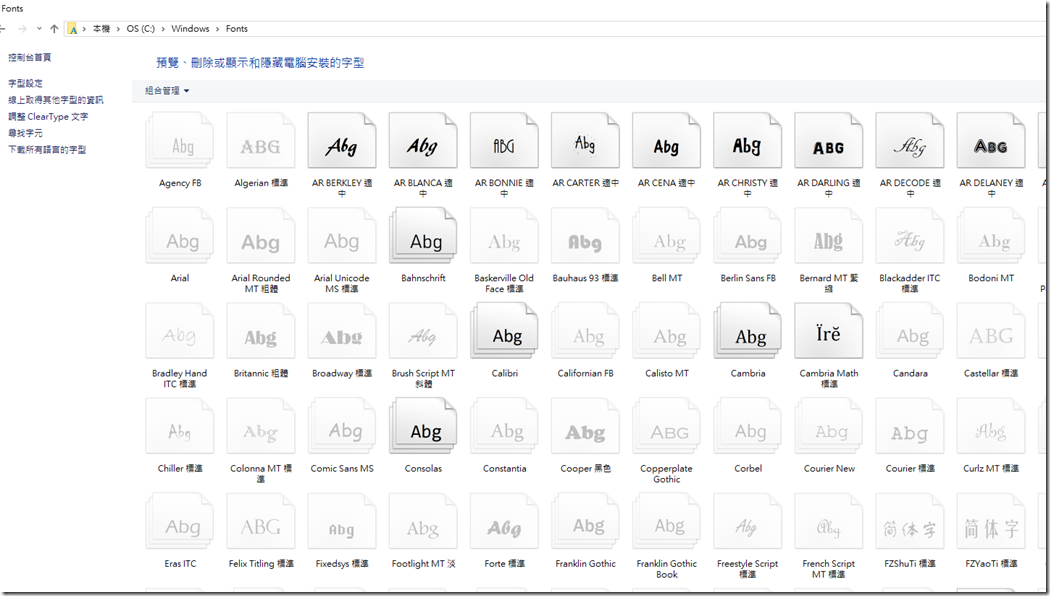Viewport: 1050px width, 596px height.
Task: Select the Algerian font icon
Action: [261, 141]
